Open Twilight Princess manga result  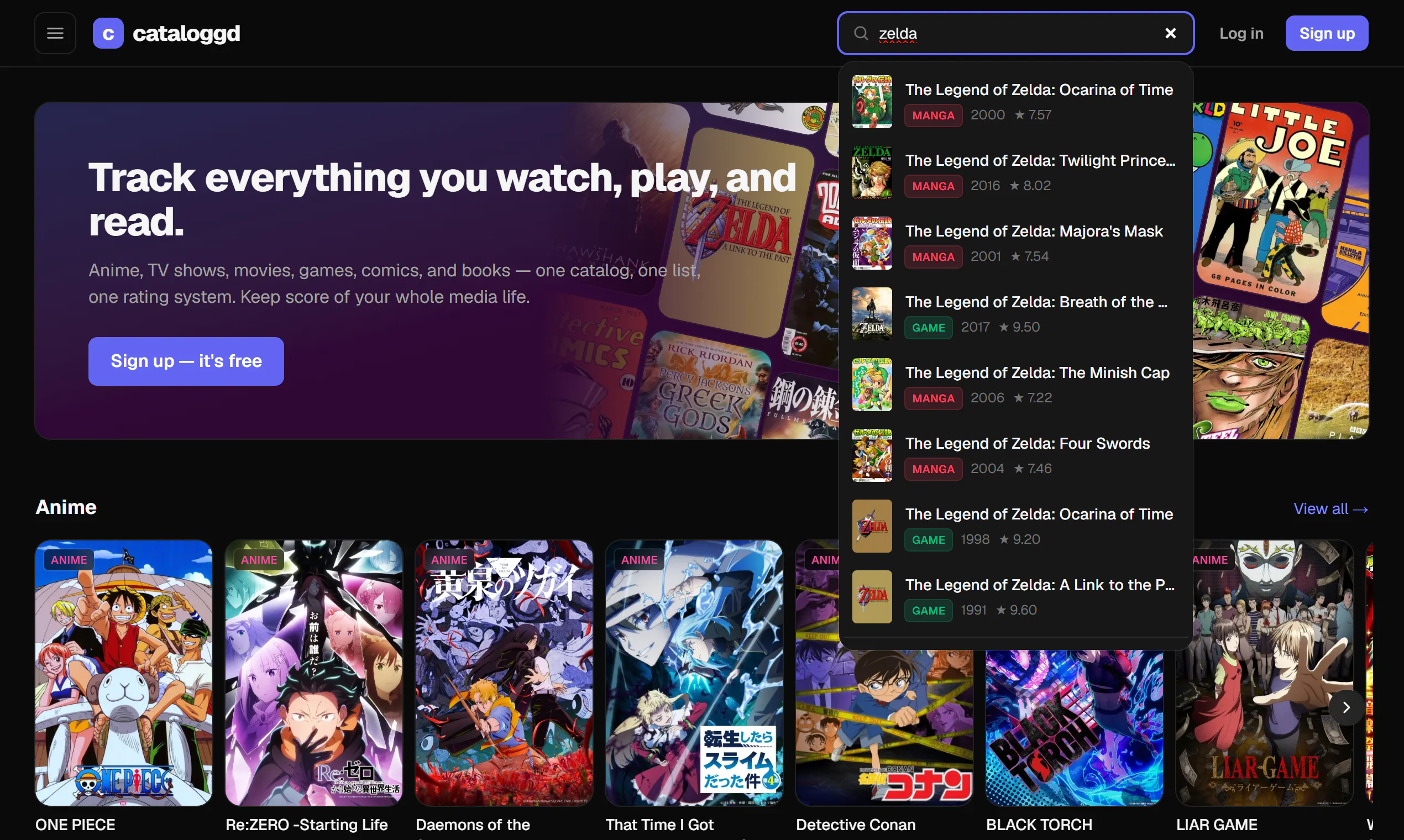[1015, 172]
